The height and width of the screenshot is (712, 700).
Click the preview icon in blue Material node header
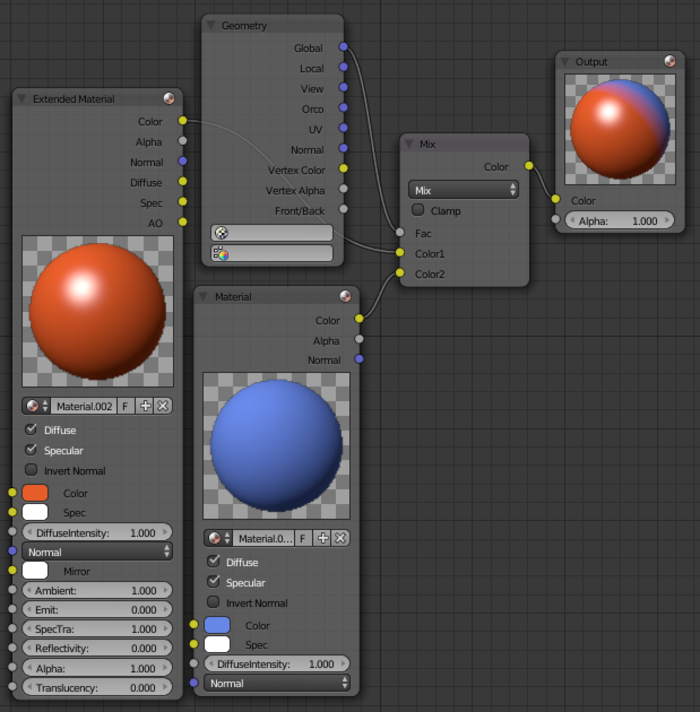coord(345,296)
